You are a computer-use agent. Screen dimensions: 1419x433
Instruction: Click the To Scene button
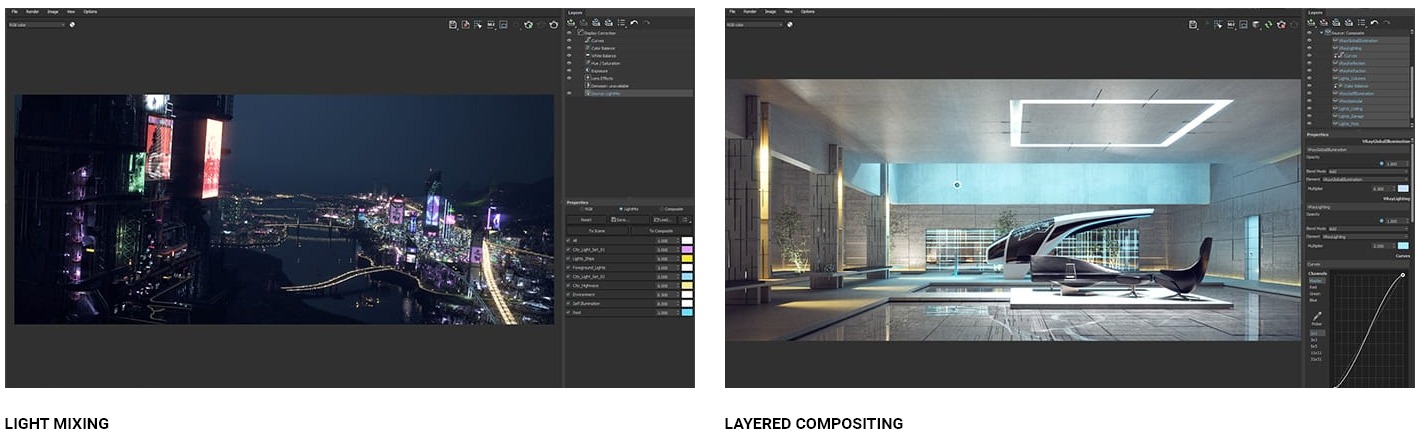[x=597, y=230]
